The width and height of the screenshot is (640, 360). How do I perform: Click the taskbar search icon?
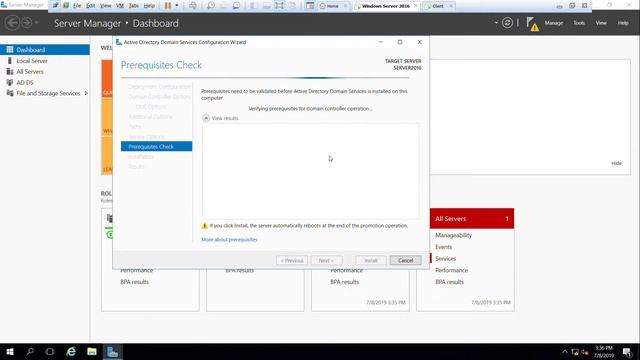point(30,351)
